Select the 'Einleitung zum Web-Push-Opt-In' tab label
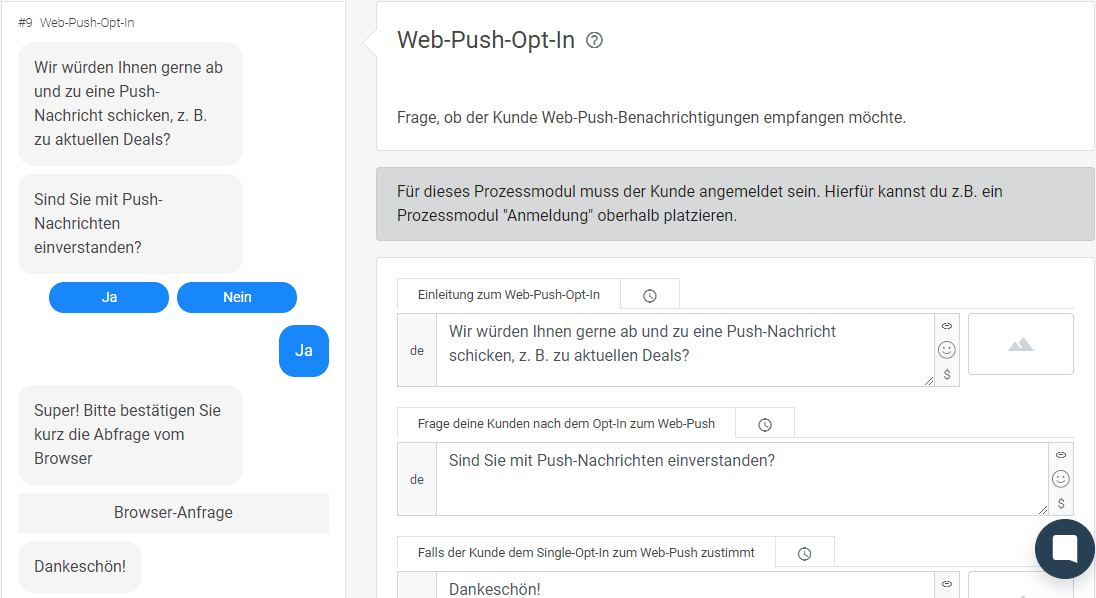1096x598 pixels. 506,294
